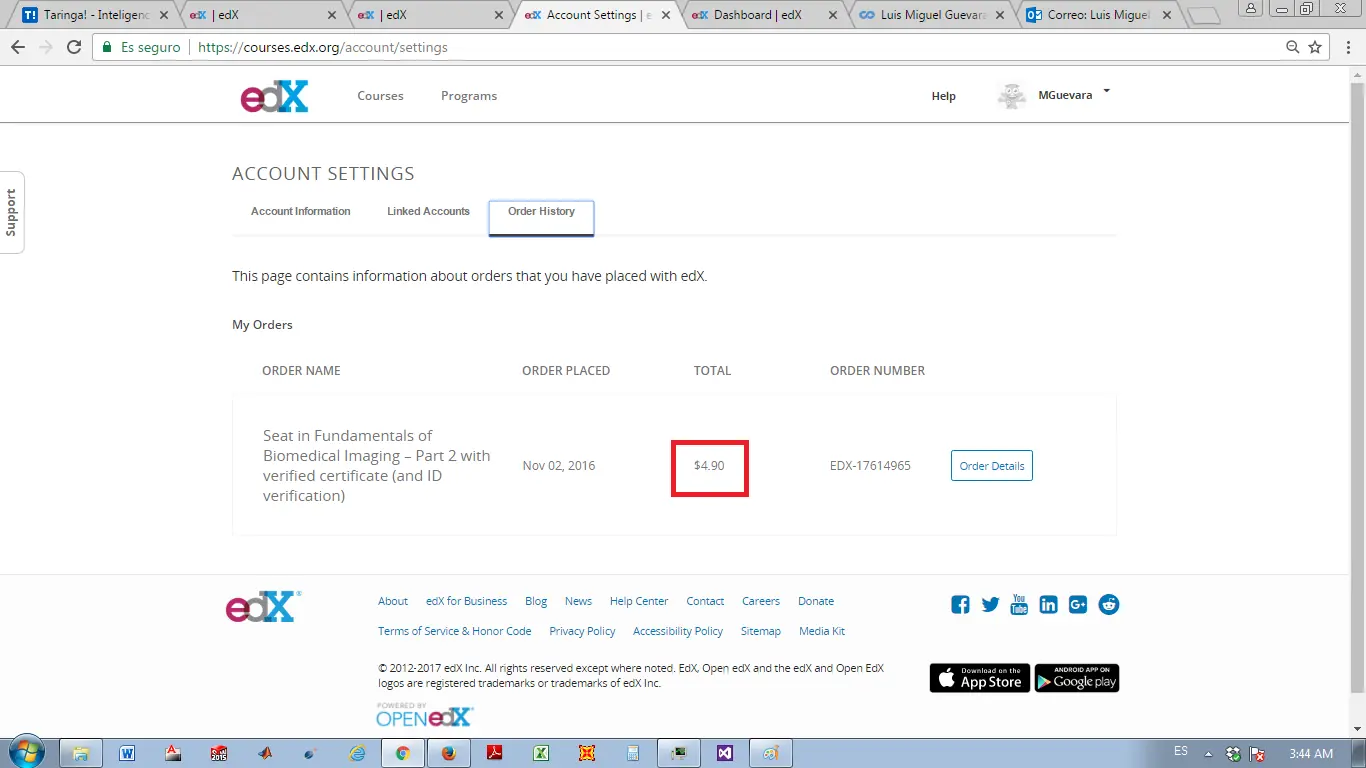Click the ES language indicator in taskbar
Image resolution: width=1366 pixels, height=768 pixels.
pos(1181,751)
